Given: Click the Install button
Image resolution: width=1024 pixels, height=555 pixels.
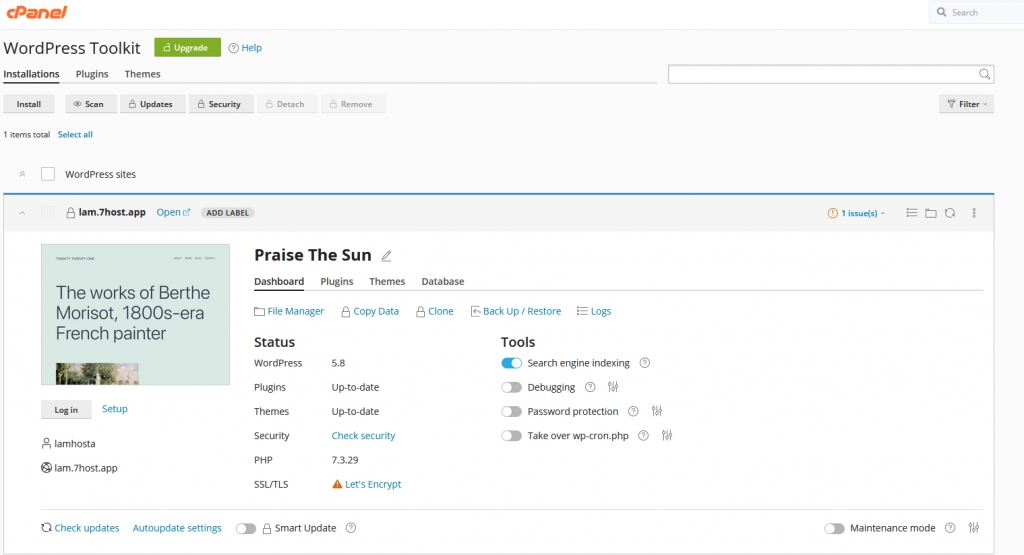Looking at the screenshot, I should (x=29, y=104).
